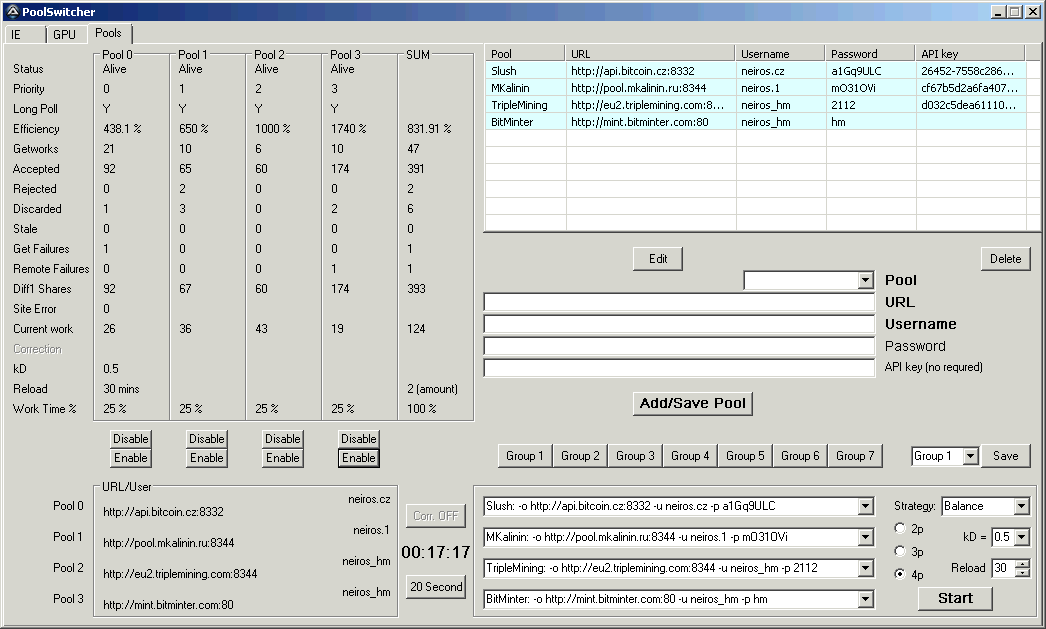Switch to the GPU tab
Screen dimensions: 1046x629
tap(65, 34)
